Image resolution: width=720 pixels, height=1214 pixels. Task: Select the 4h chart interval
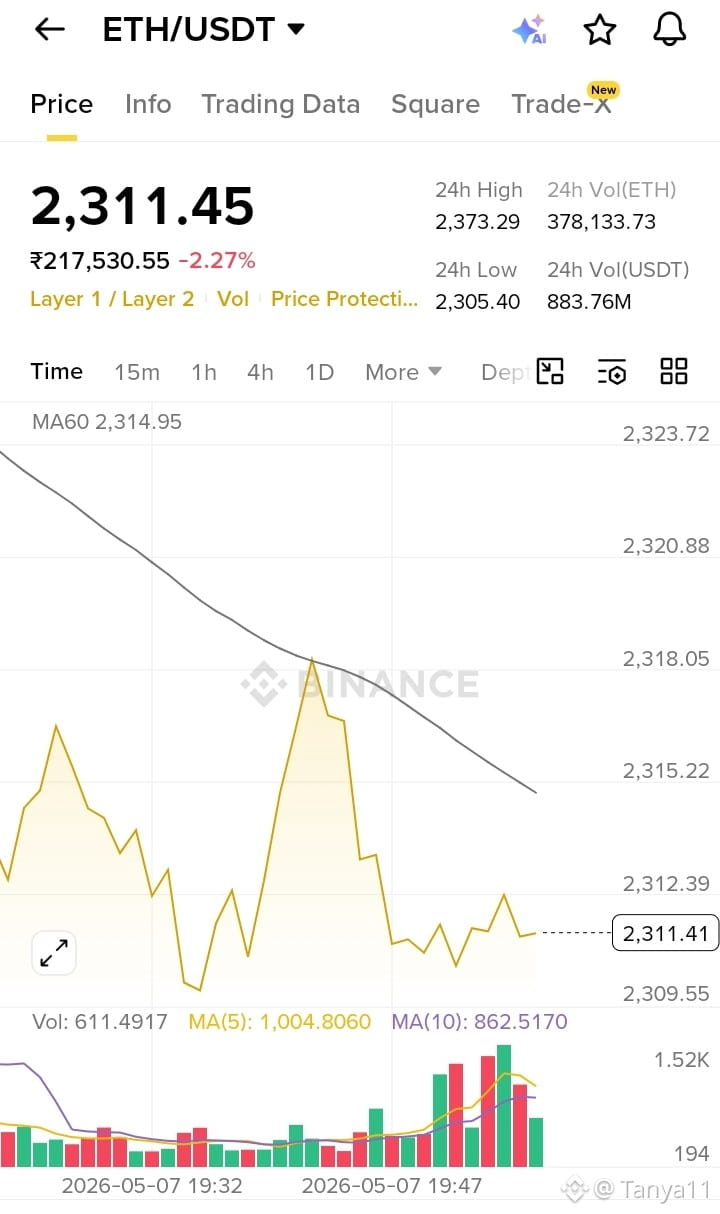point(260,372)
